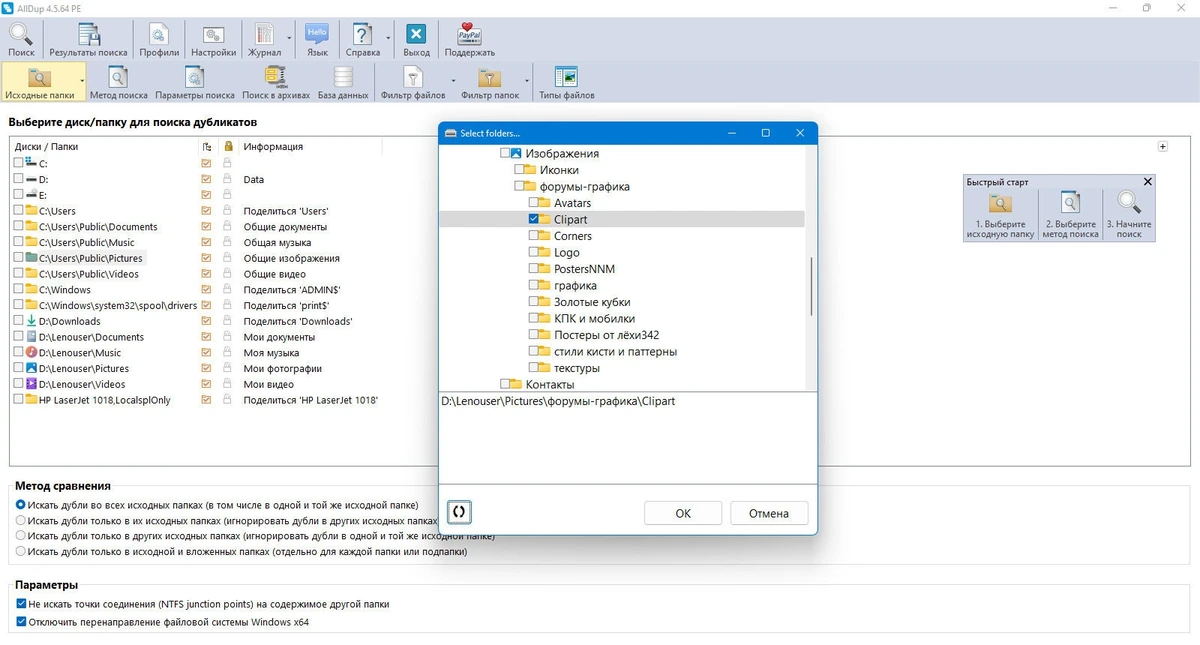Viewport: 1200px width, 645px height.
Task: Open the Типы файлов section
Action: coord(566,82)
